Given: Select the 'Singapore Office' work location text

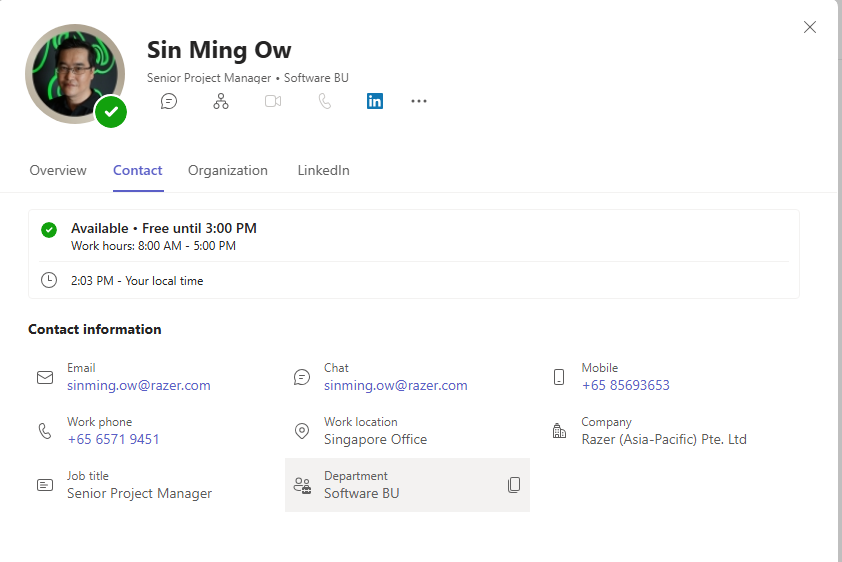Looking at the screenshot, I should [x=375, y=440].
